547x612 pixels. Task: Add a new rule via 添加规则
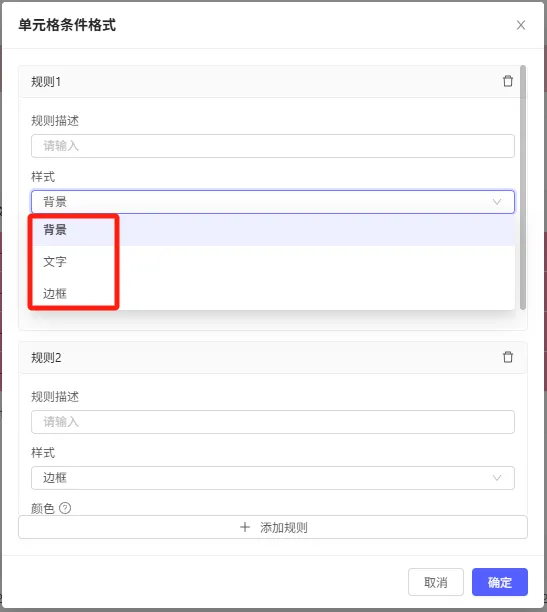pos(273,527)
